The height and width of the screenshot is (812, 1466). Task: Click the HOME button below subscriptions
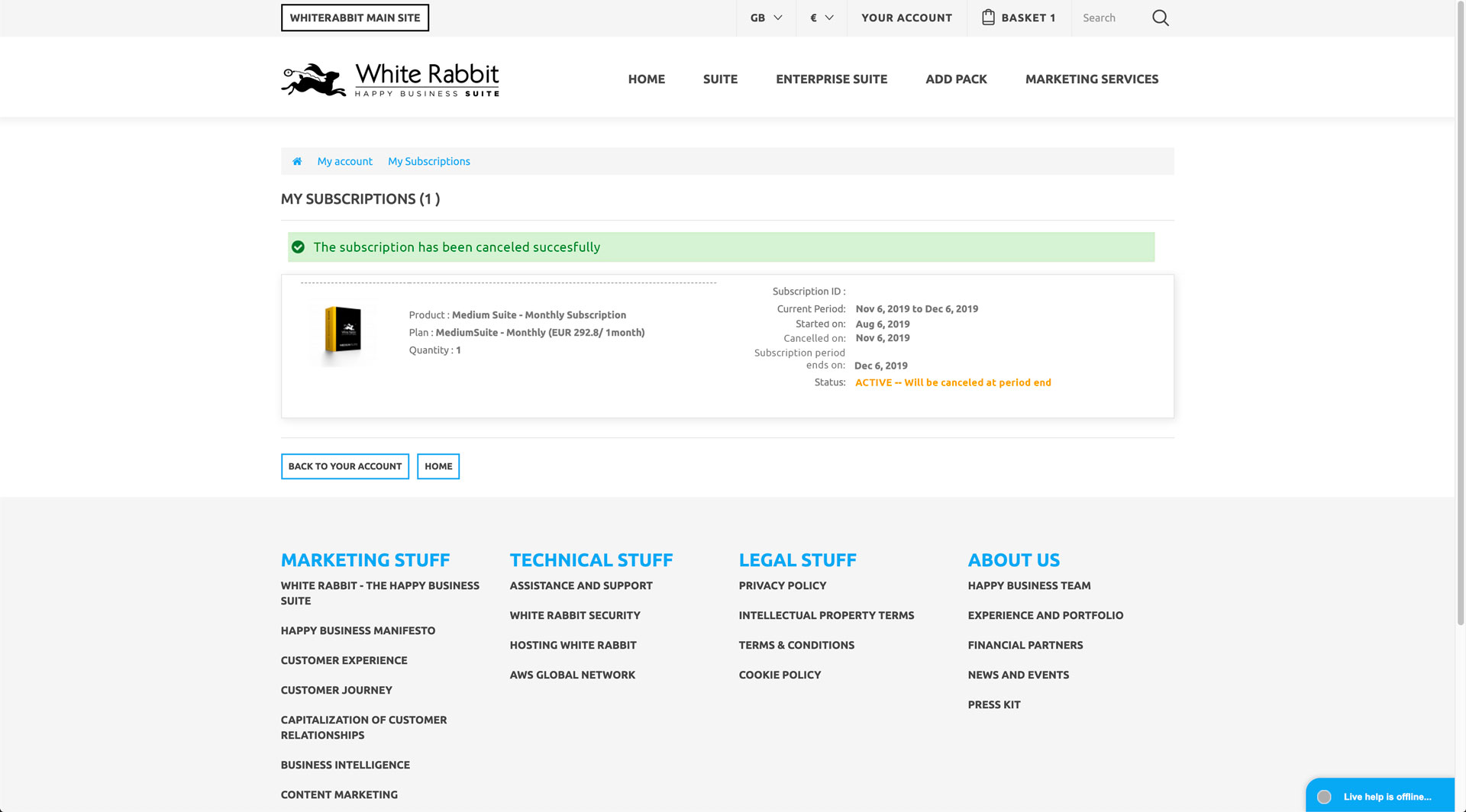[438, 466]
